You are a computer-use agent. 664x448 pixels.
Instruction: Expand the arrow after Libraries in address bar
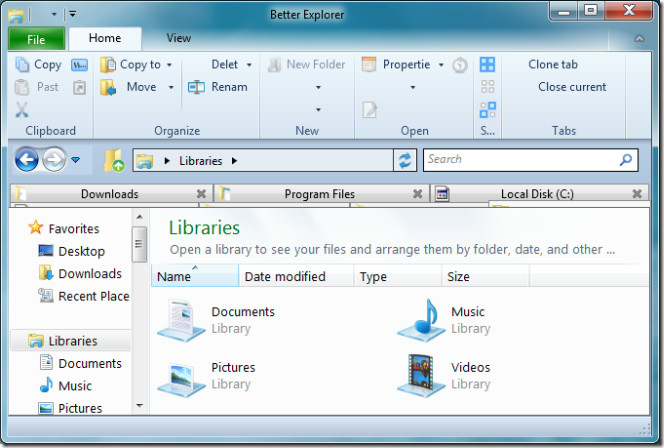click(x=234, y=161)
